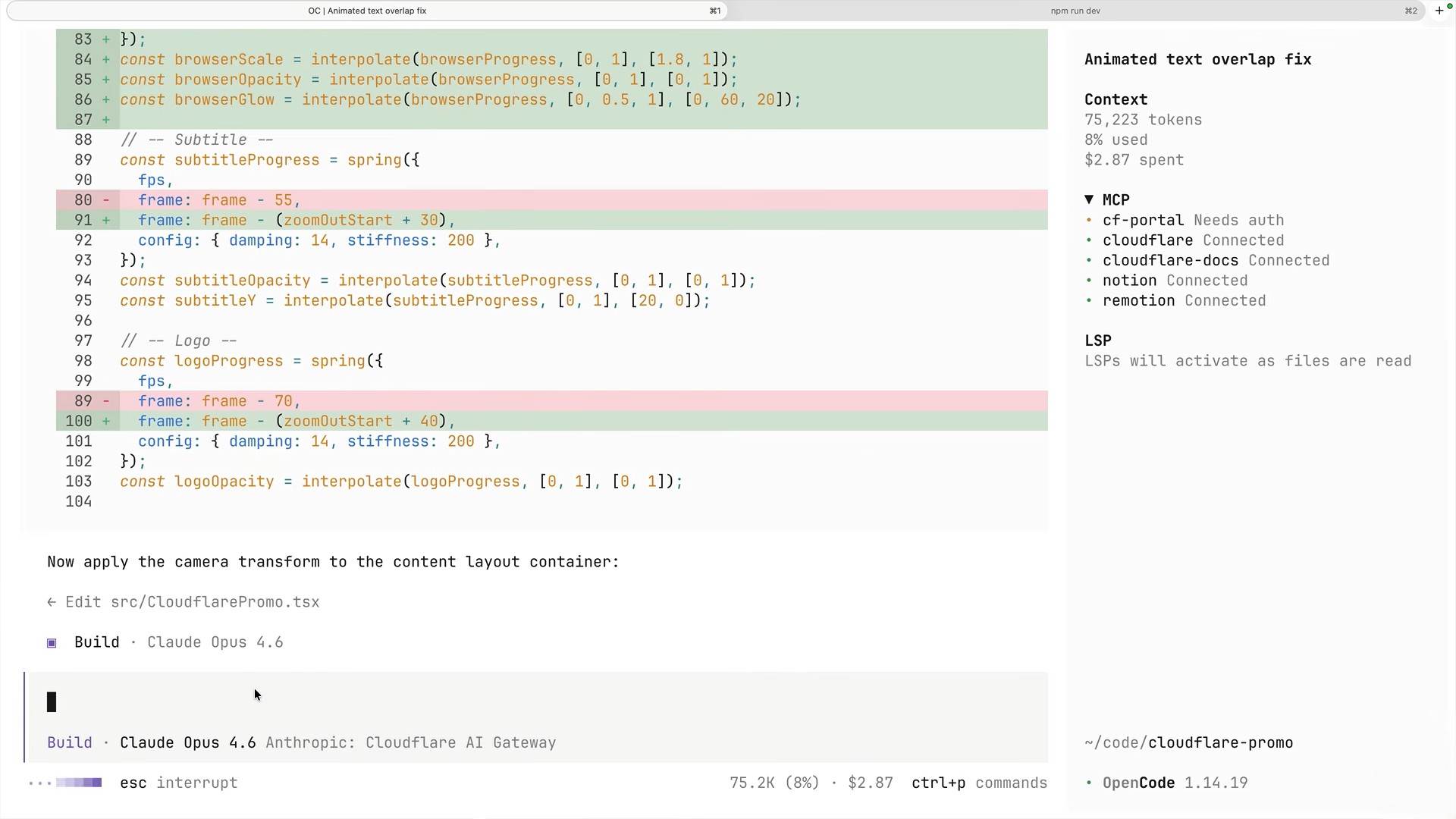The width and height of the screenshot is (1456, 819).
Task: Collapse the MCP section triangle
Action: [x=1089, y=199]
